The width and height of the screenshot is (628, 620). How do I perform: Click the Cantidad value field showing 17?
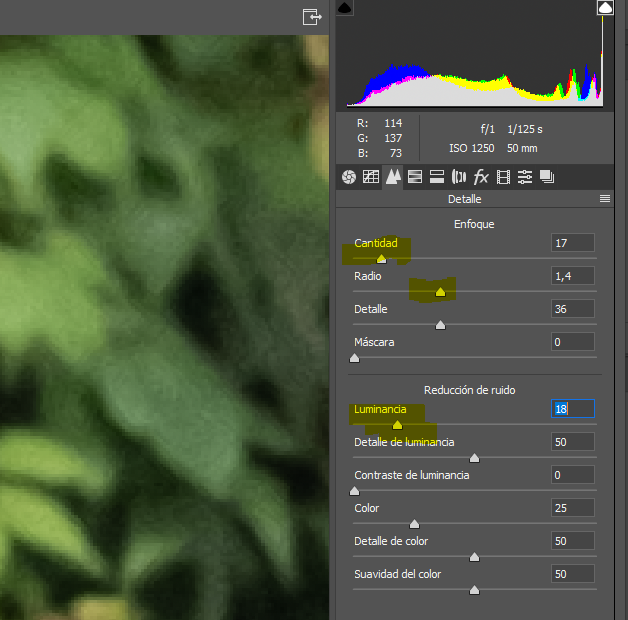(573, 243)
